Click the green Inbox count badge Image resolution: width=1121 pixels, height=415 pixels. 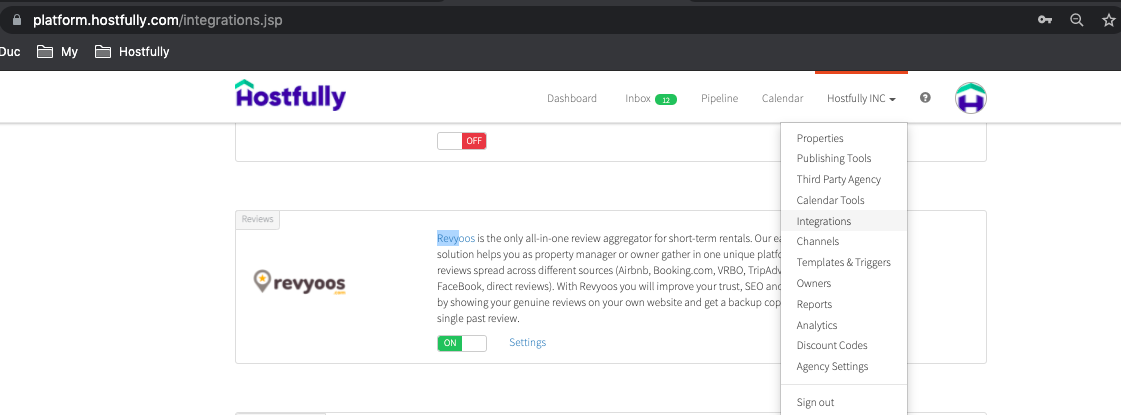pos(666,99)
